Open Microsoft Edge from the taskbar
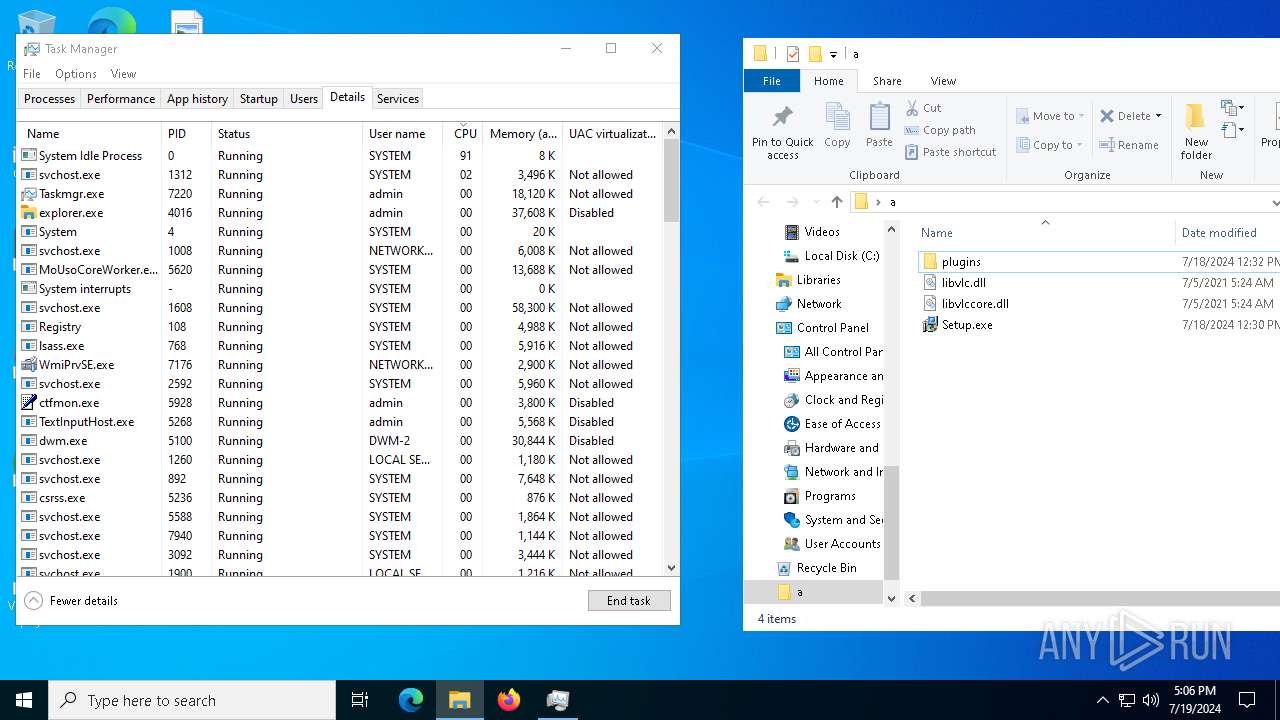1280x720 pixels. pos(411,700)
